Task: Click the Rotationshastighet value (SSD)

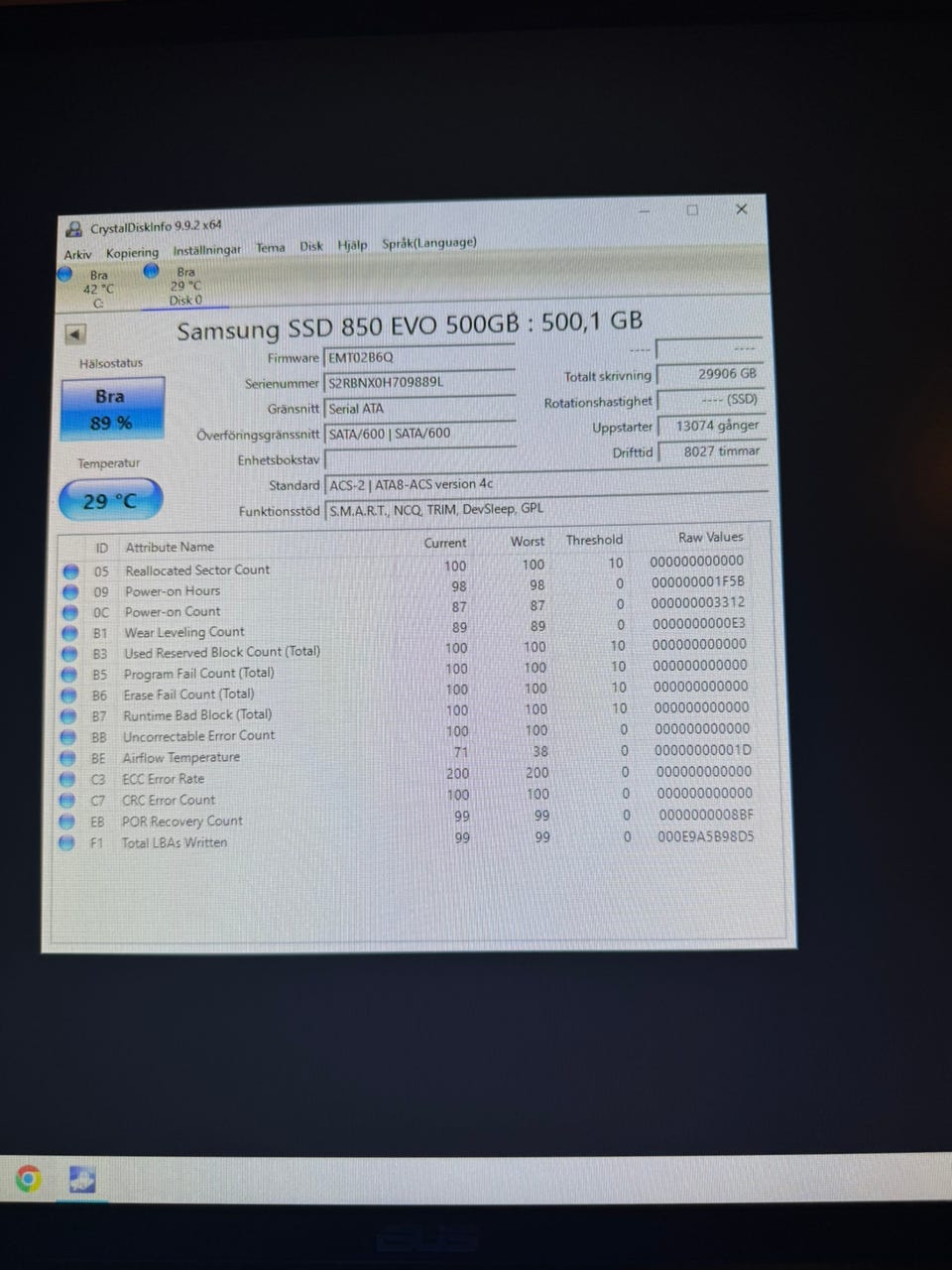Action: [x=710, y=400]
